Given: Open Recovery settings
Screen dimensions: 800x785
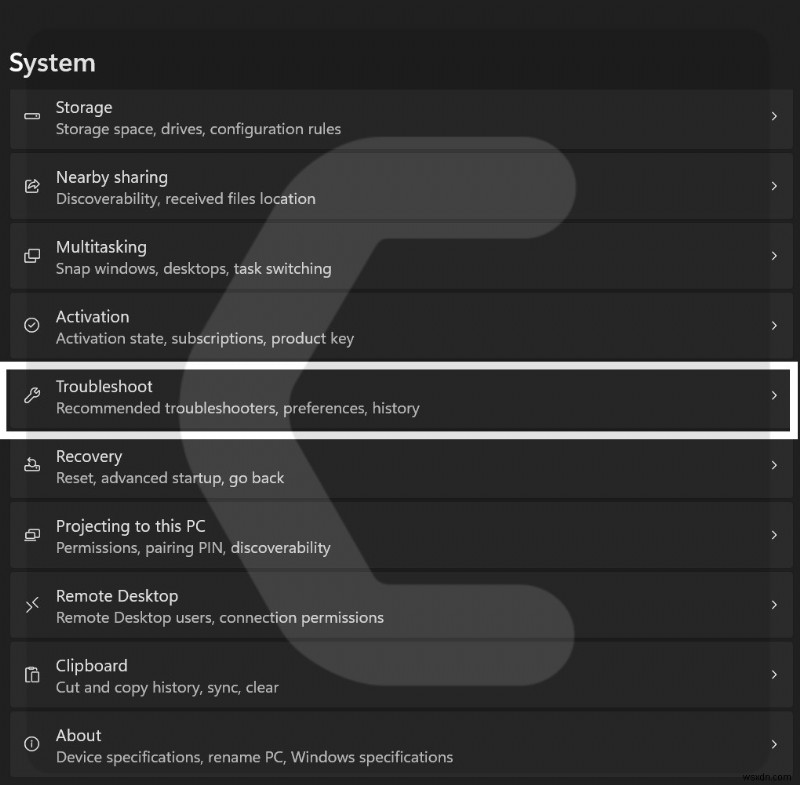Looking at the screenshot, I should [x=400, y=466].
